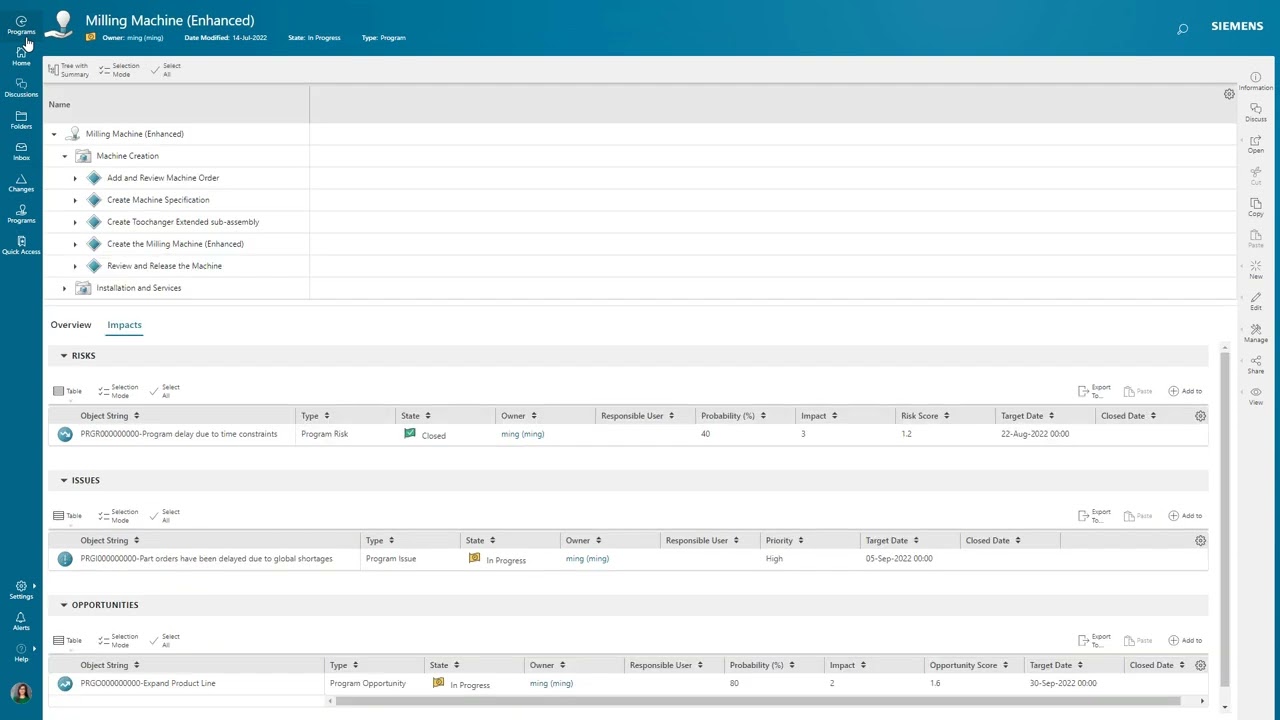This screenshot has height=720, width=1280.
Task: Click Open in the right toolbar
Action: tap(1256, 144)
